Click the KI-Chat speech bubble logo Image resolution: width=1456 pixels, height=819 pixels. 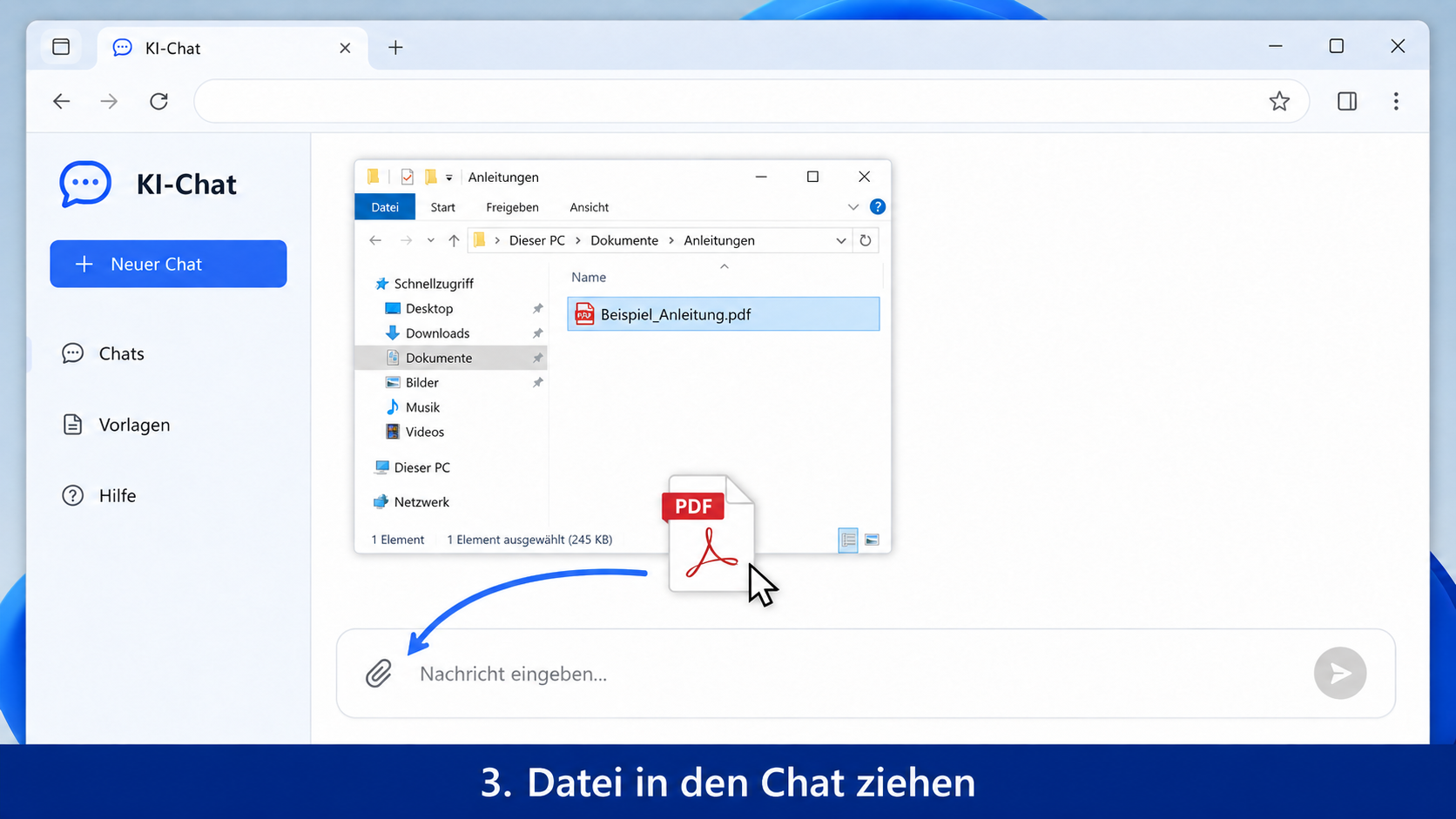click(85, 184)
